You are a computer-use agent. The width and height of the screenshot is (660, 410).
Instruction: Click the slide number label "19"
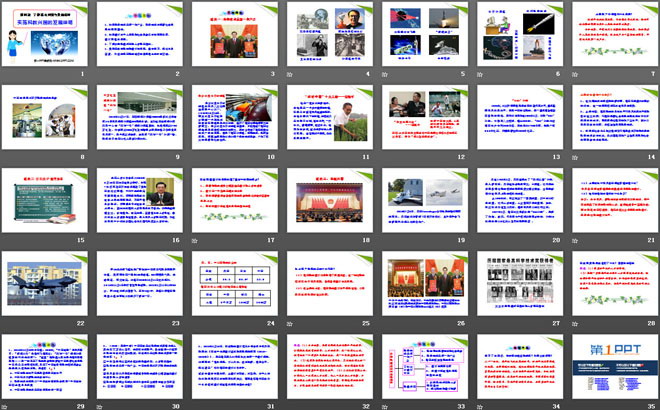(461, 240)
